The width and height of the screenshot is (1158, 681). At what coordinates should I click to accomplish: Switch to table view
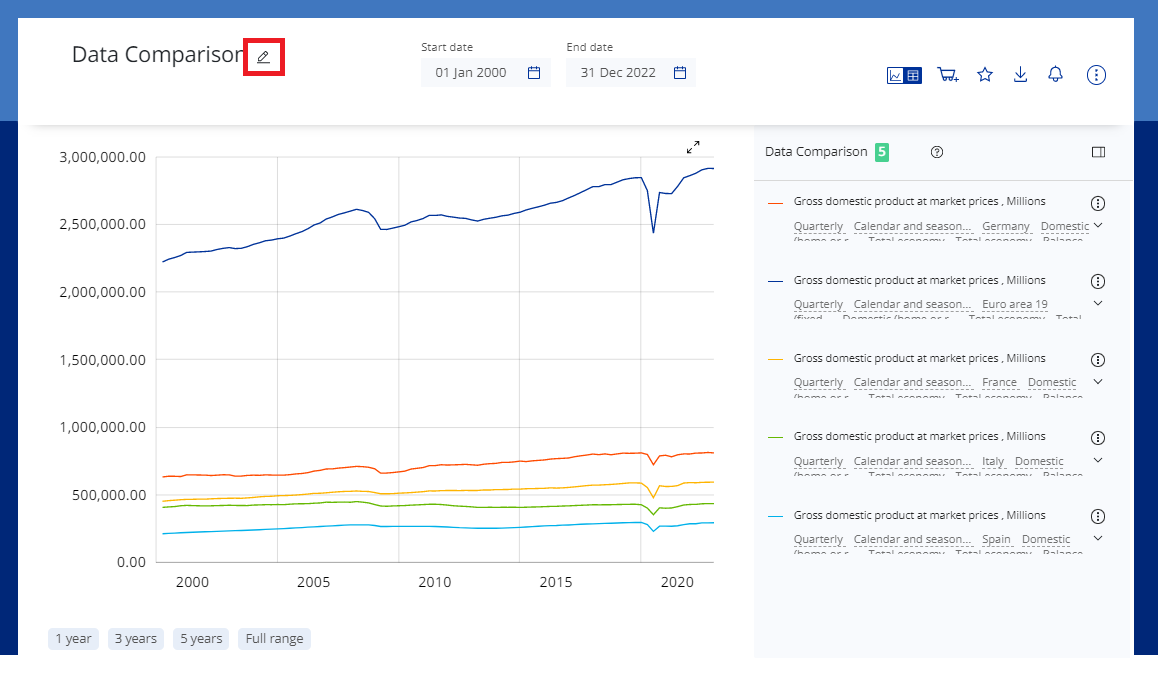tap(913, 75)
